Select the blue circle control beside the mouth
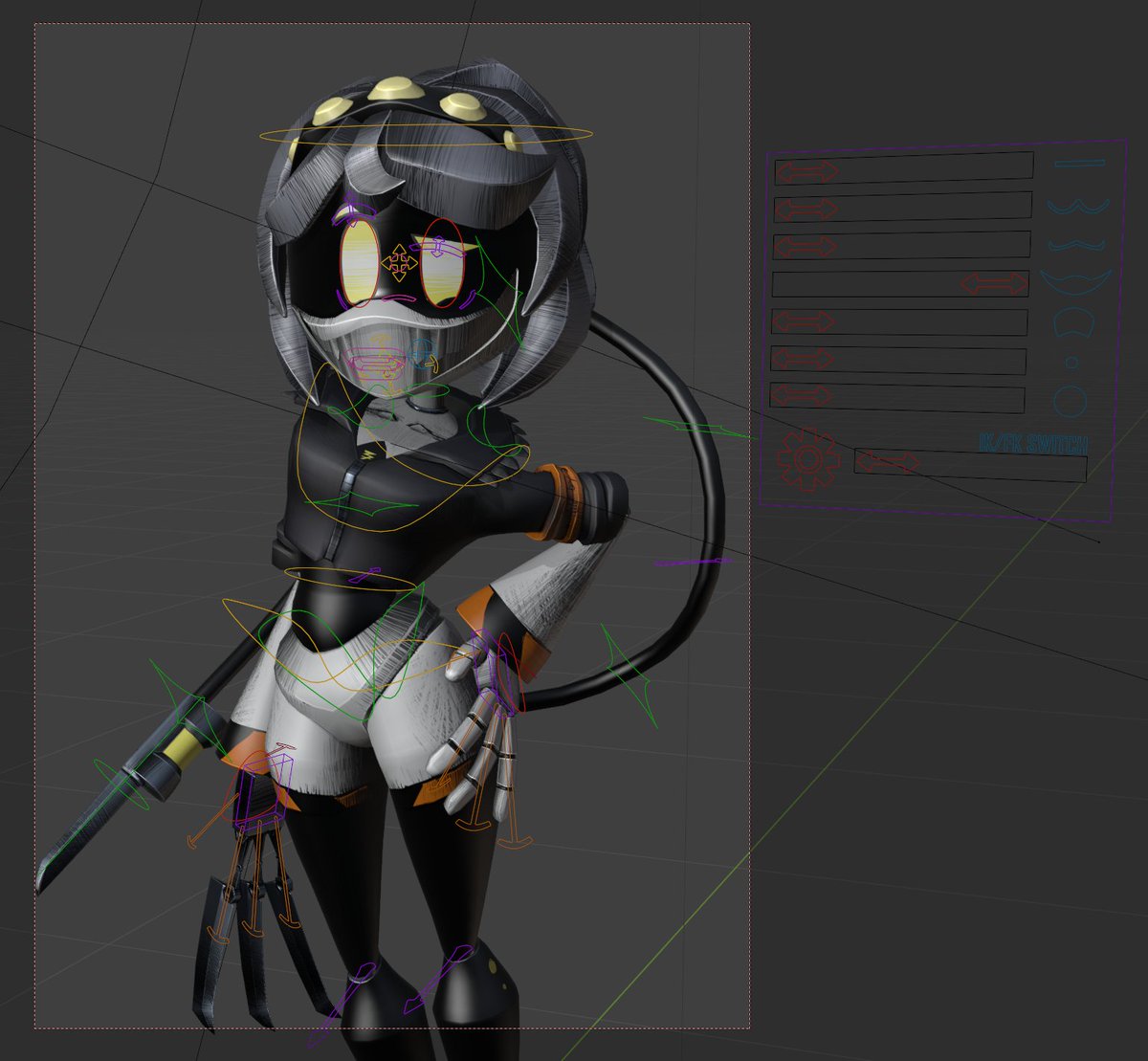This screenshot has height=1061, width=1148. (422, 353)
